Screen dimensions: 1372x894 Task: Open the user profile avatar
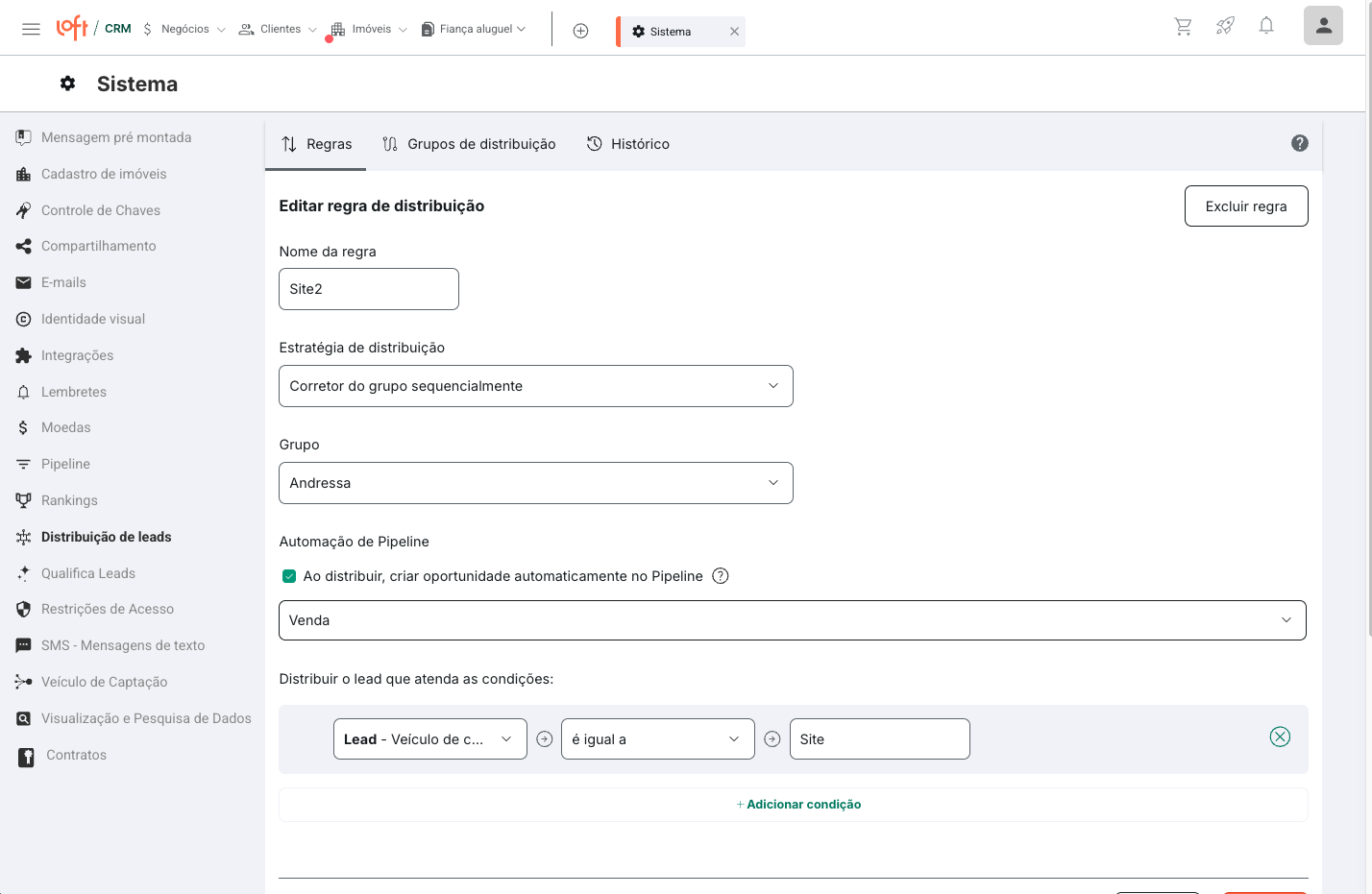1323,26
